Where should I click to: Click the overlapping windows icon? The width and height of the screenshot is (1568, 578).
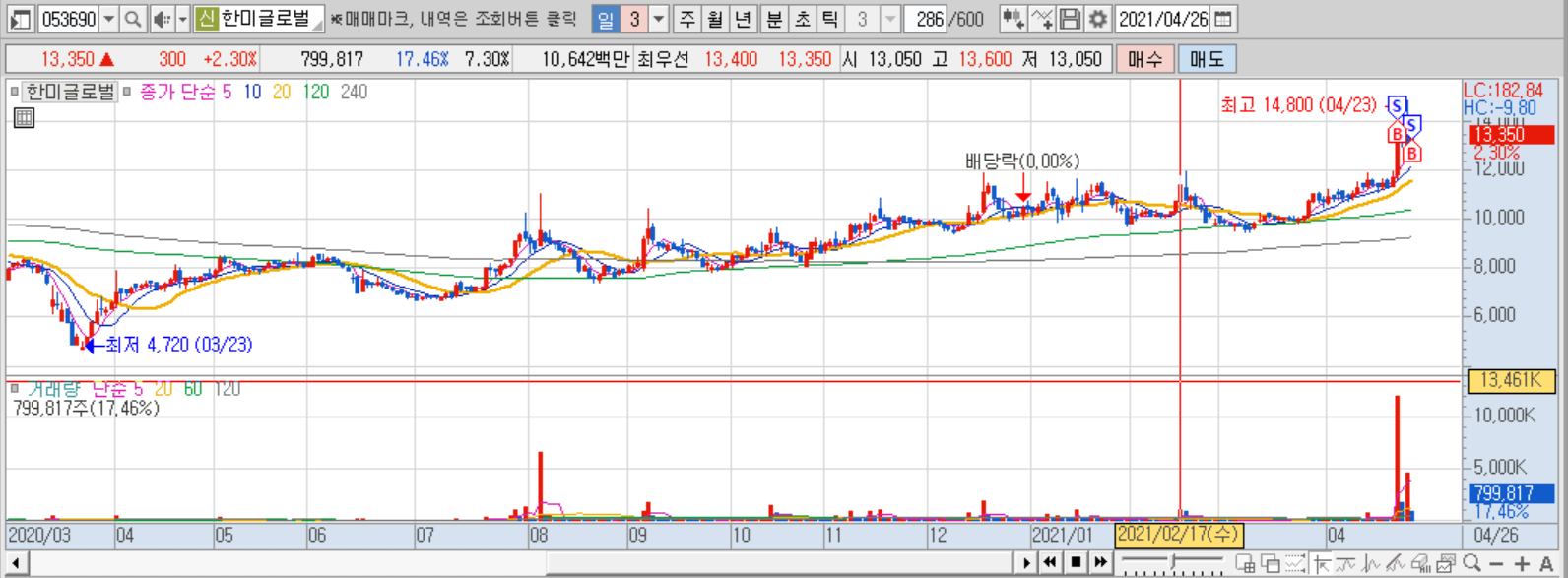coord(1271,563)
